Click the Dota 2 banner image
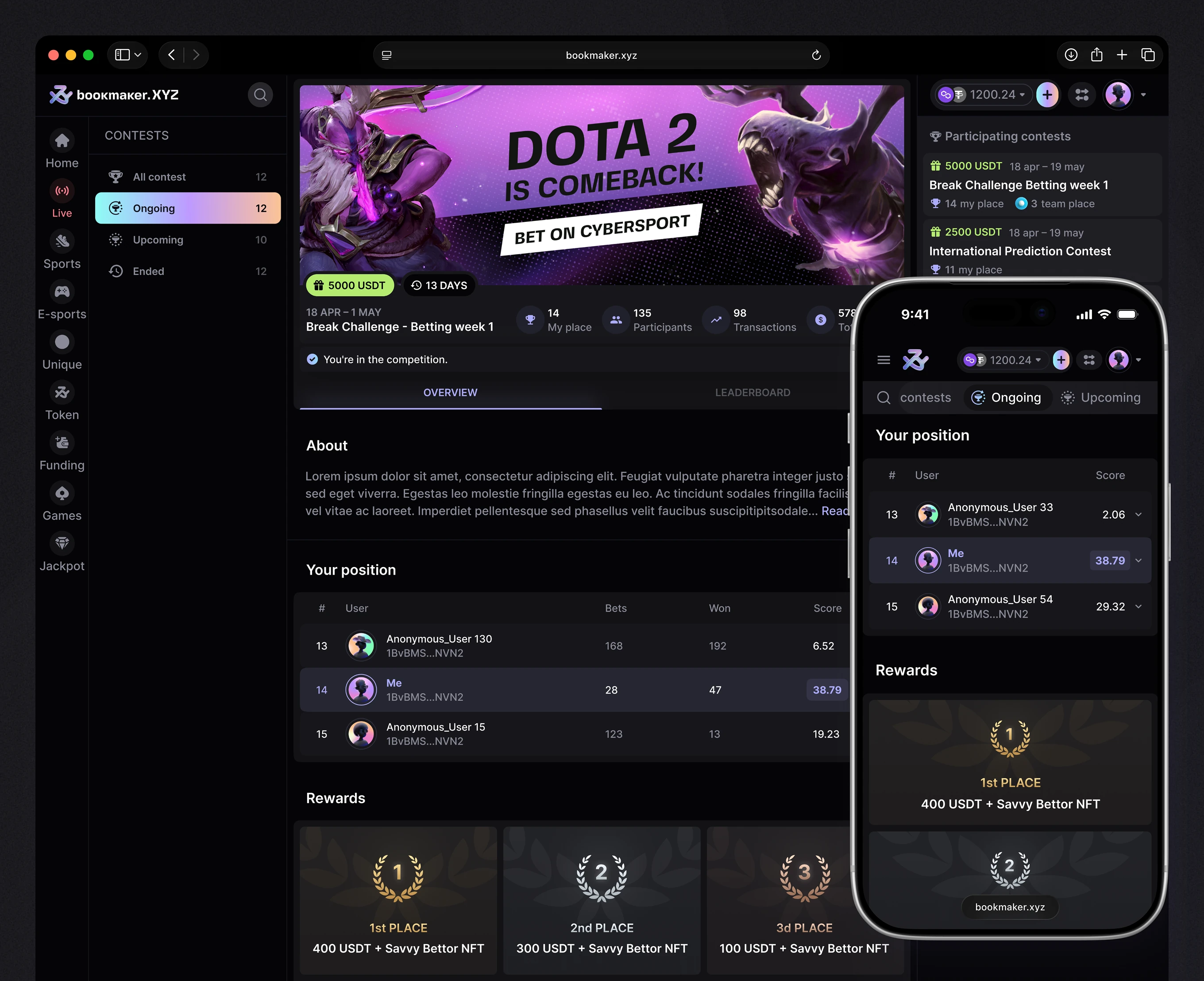 (602, 185)
